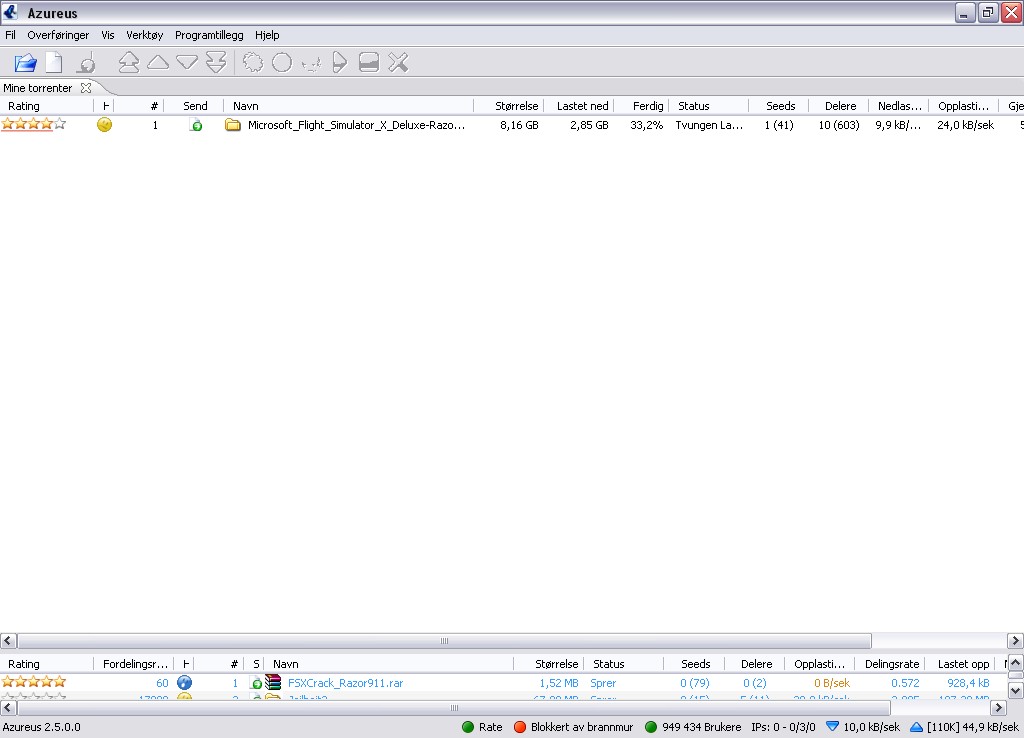The width and height of the screenshot is (1024, 738).
Task: Click the blue download speed arrow
Action: coord(832,727)
